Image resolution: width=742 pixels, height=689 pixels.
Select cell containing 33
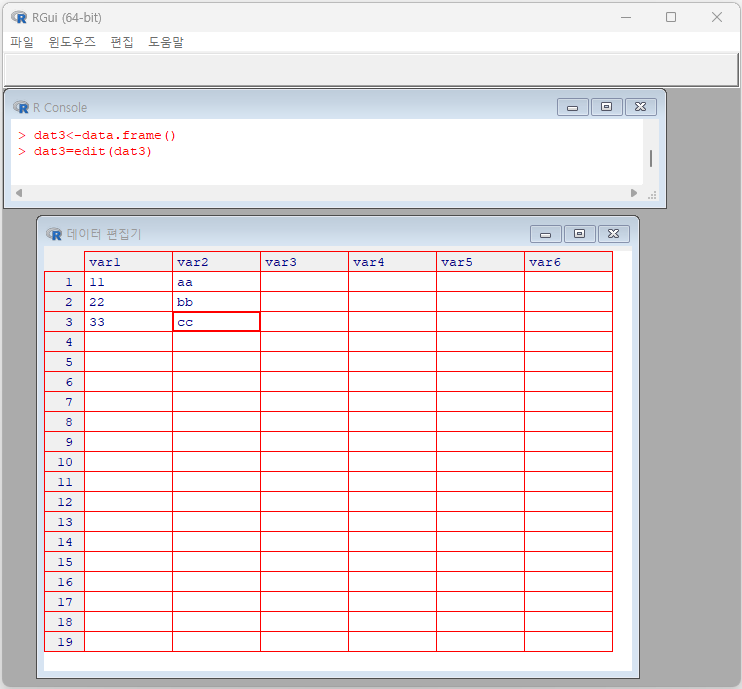coord(128,322)
